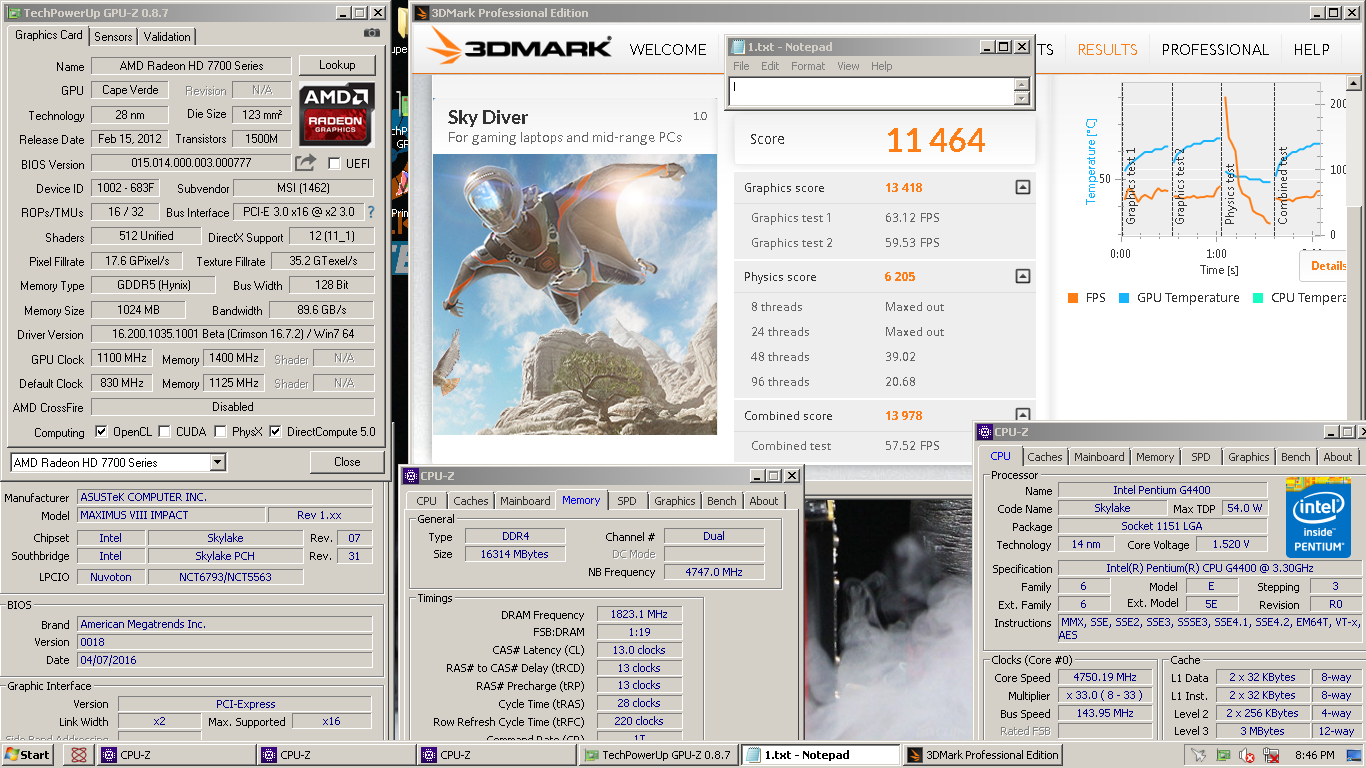1366x768 pixels.
Task: Select the Graphics Card tab in GPU-Z
Action: [x=49, y=34]
